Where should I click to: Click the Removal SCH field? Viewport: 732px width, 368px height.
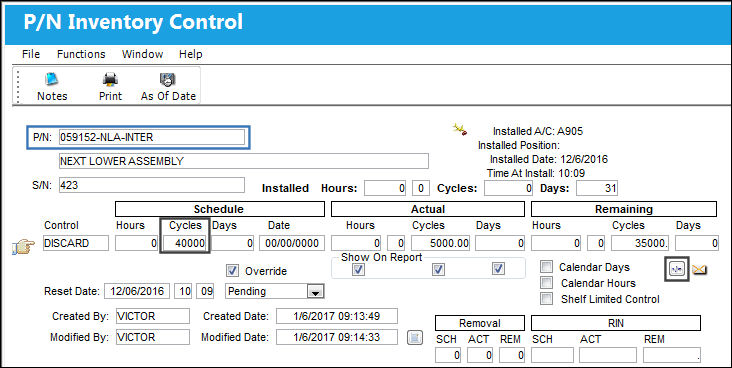point(448,355)
